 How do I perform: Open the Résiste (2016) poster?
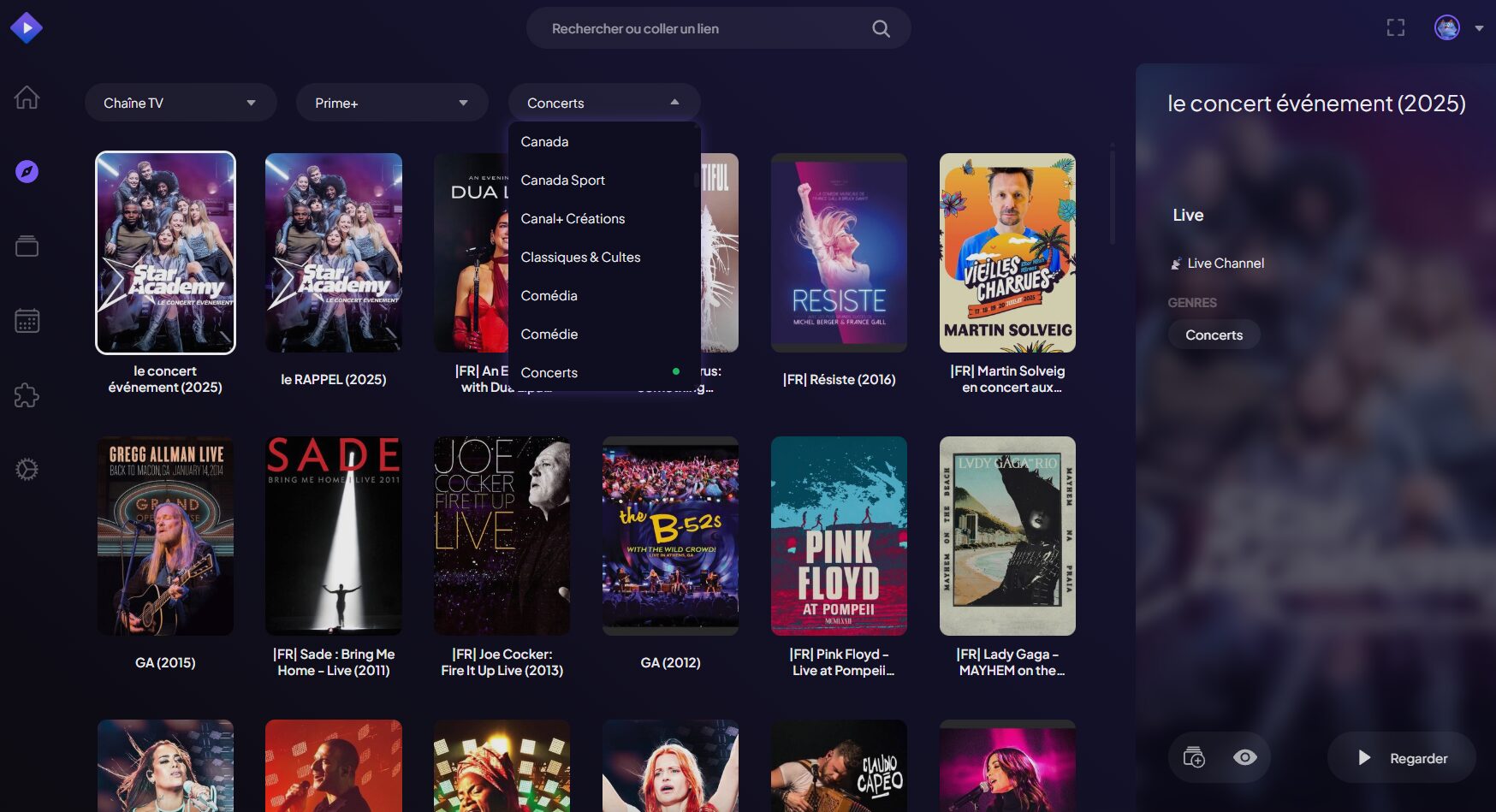pos(839,252)
